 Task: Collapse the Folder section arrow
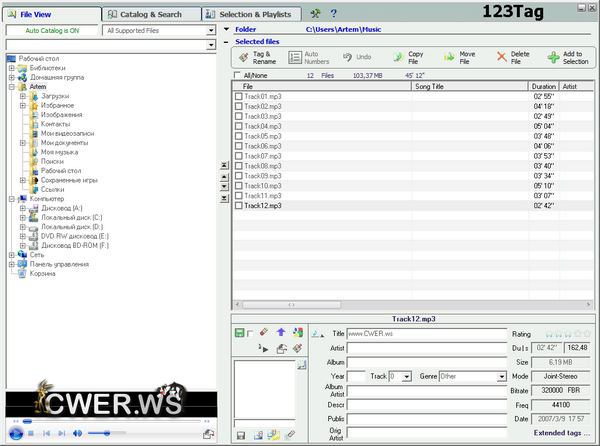coord(226,29)
